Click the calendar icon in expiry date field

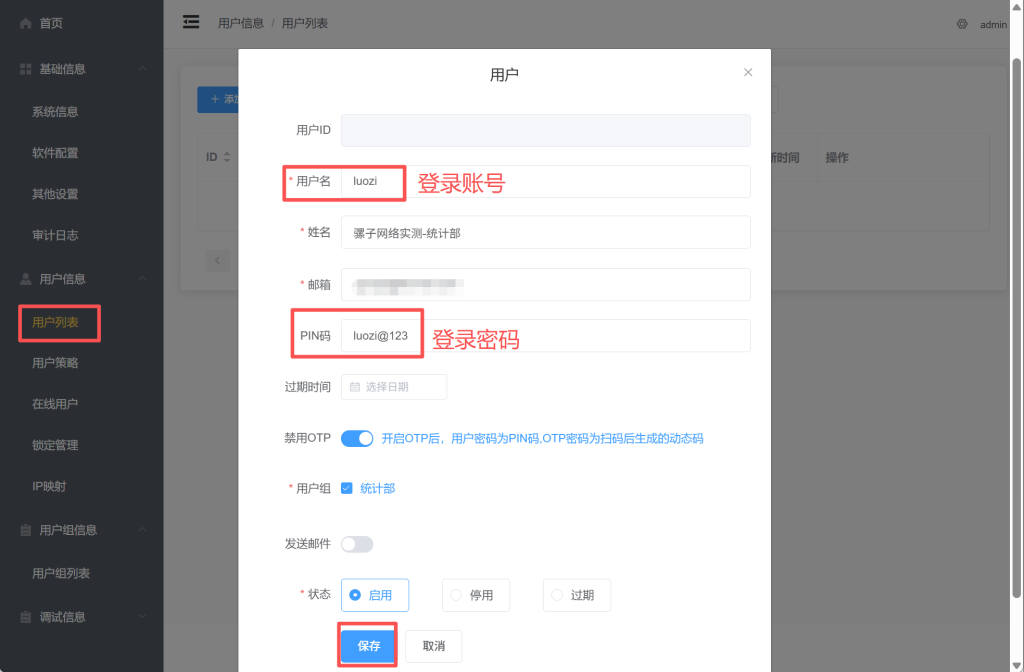coord(355,387)
